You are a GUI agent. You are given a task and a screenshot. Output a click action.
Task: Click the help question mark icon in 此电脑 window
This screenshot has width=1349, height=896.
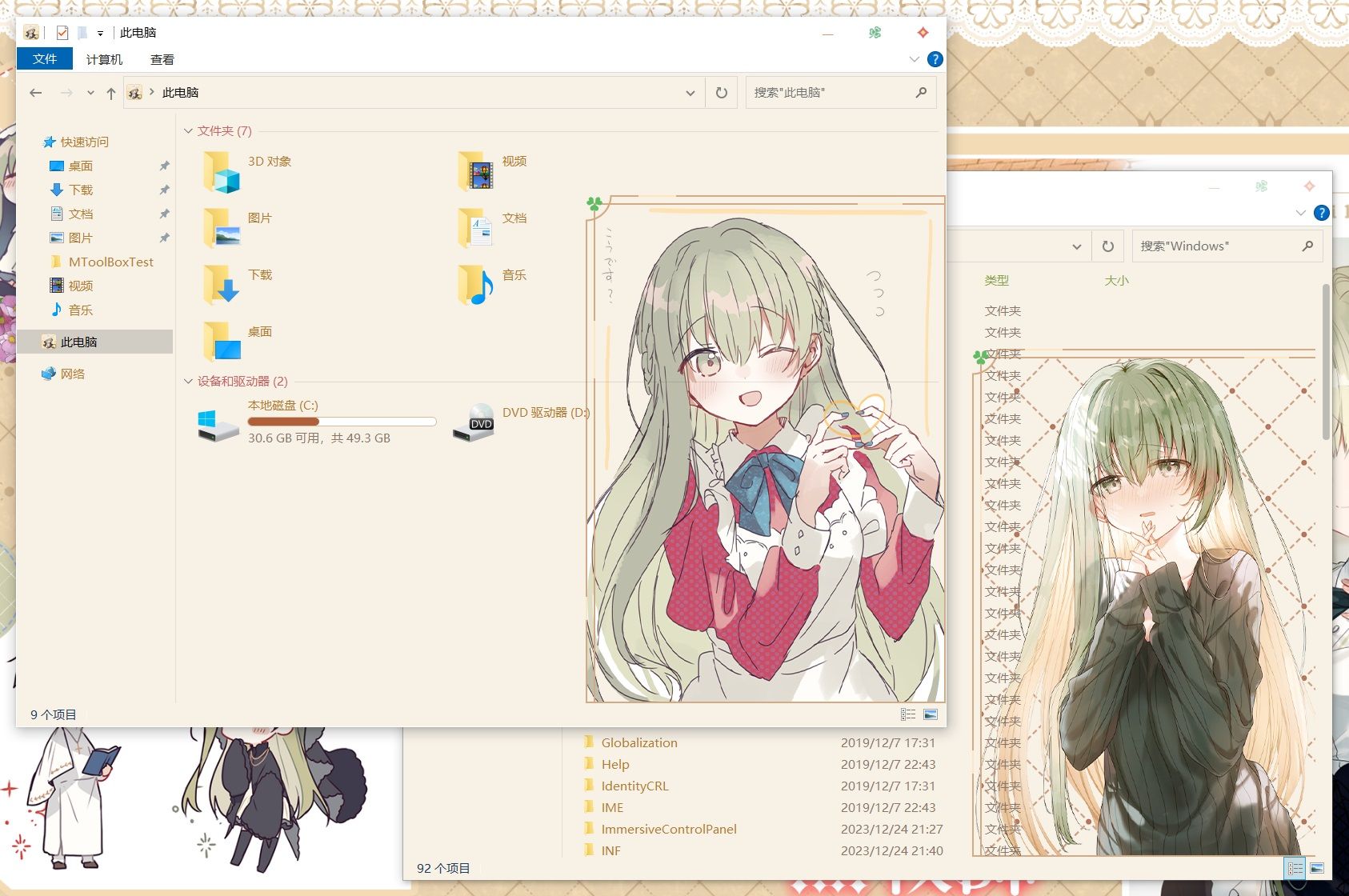(935, 59)
